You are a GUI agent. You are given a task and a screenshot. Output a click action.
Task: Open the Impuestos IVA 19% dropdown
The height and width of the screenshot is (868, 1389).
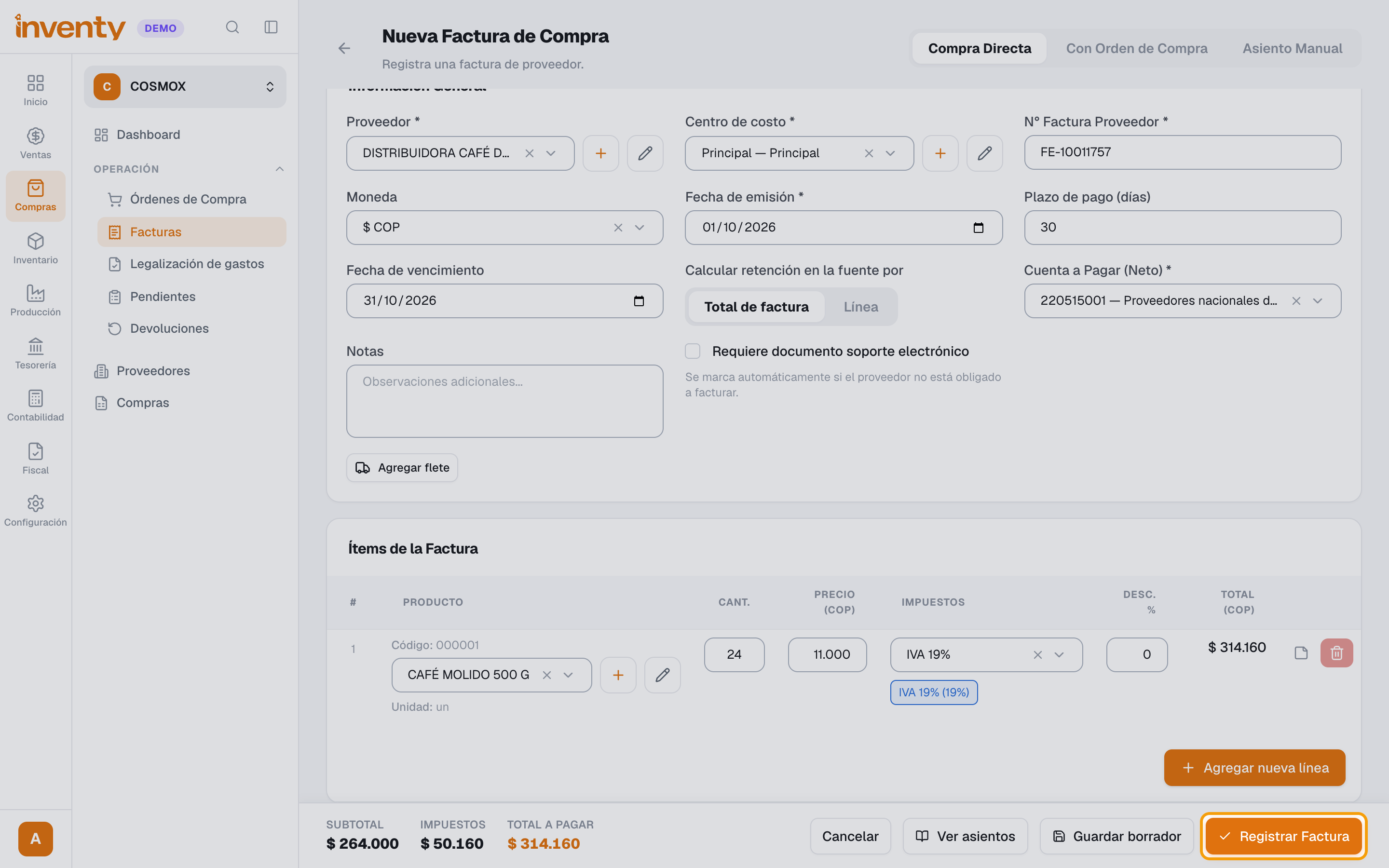click(x=1060, y=655)
